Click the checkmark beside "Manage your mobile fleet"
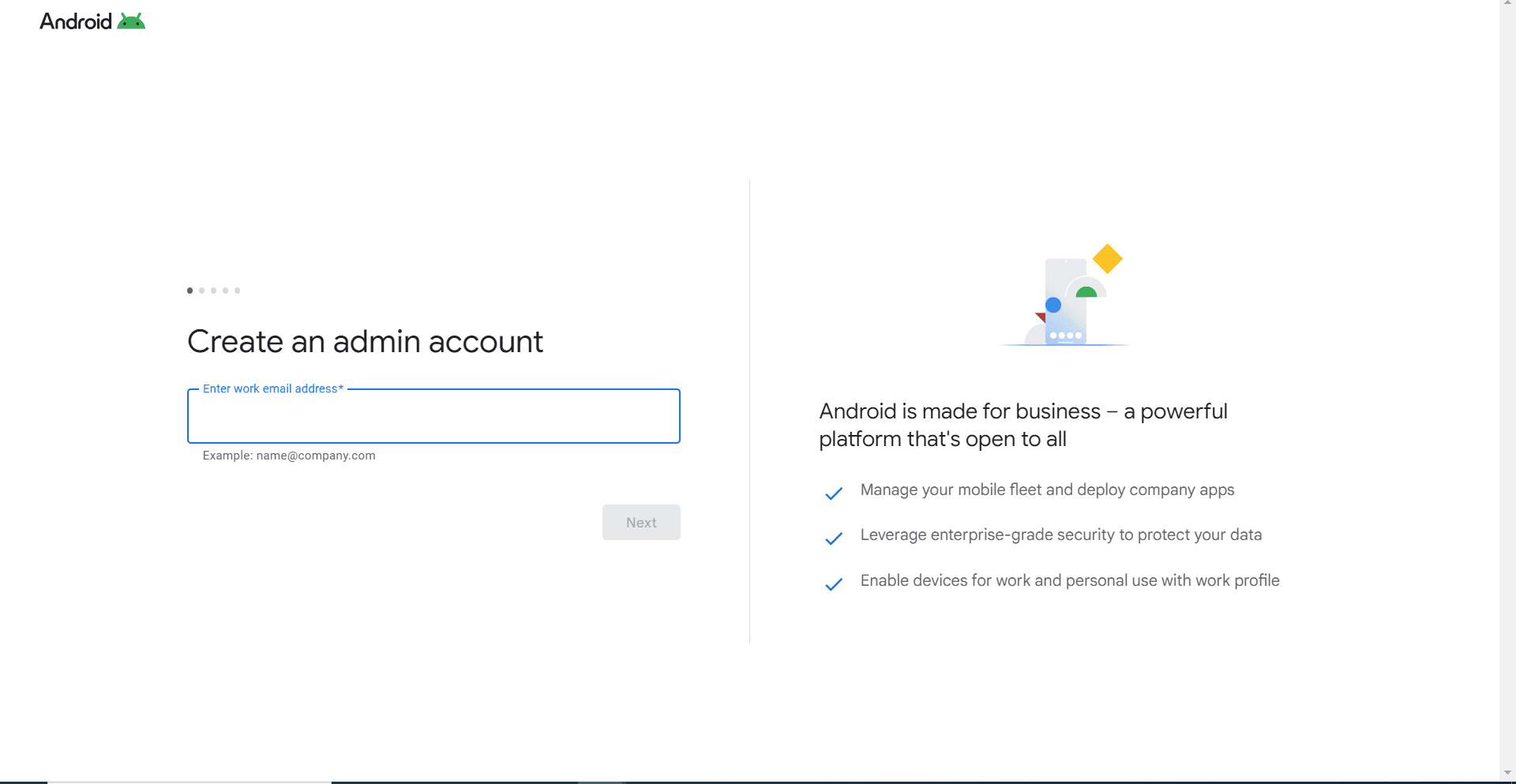The width and height of the screenshot is (1516, 784). (834, 493)
